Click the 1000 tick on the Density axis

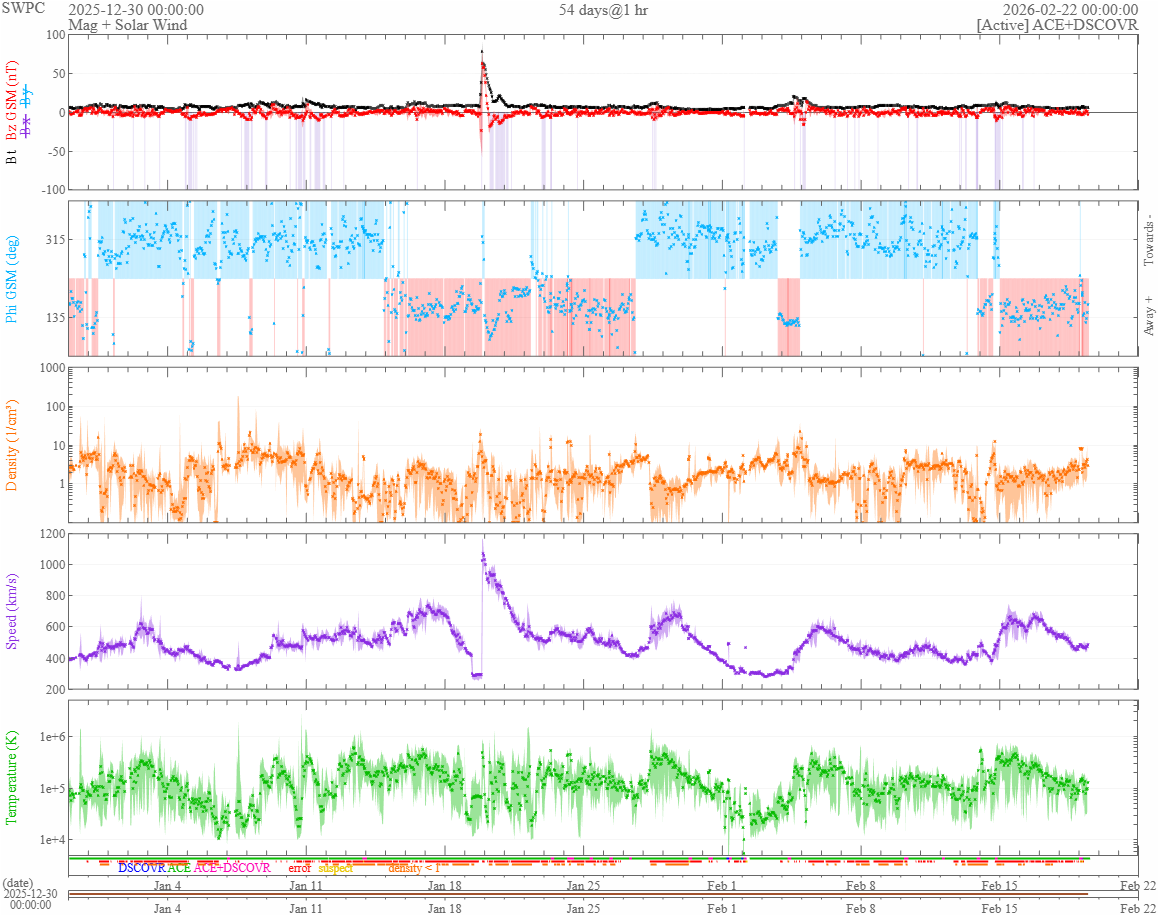[51, 368]
